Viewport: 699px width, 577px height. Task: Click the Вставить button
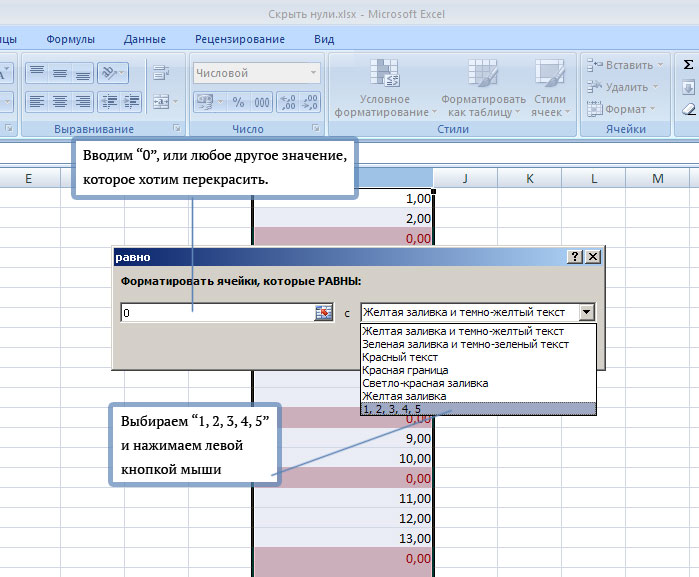coord(620,65)
